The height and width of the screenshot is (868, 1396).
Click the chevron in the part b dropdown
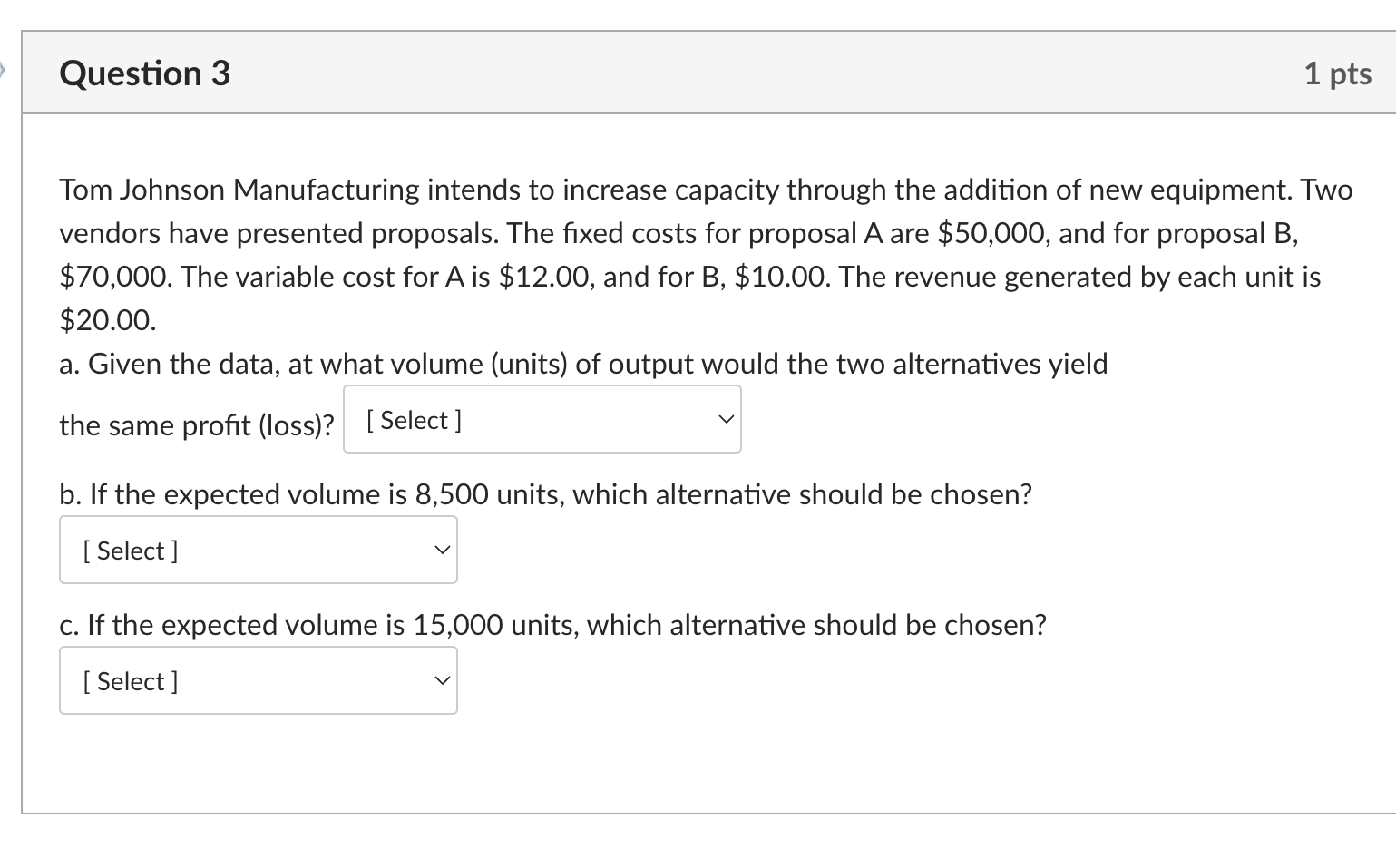(442, 551)
